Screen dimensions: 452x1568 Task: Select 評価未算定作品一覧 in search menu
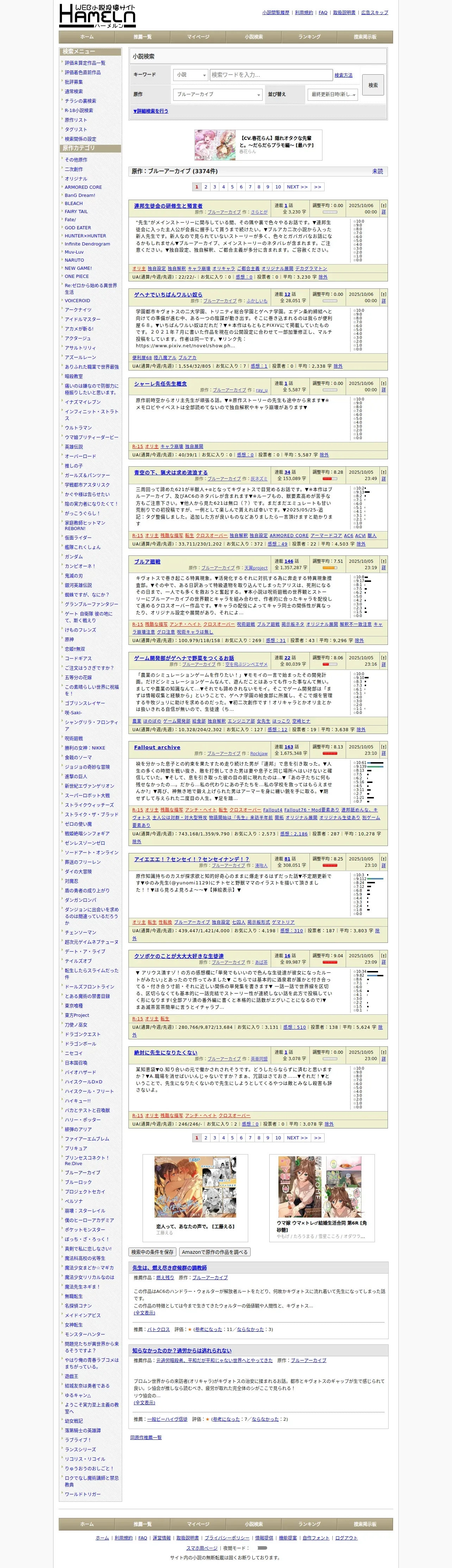[85, 63]
